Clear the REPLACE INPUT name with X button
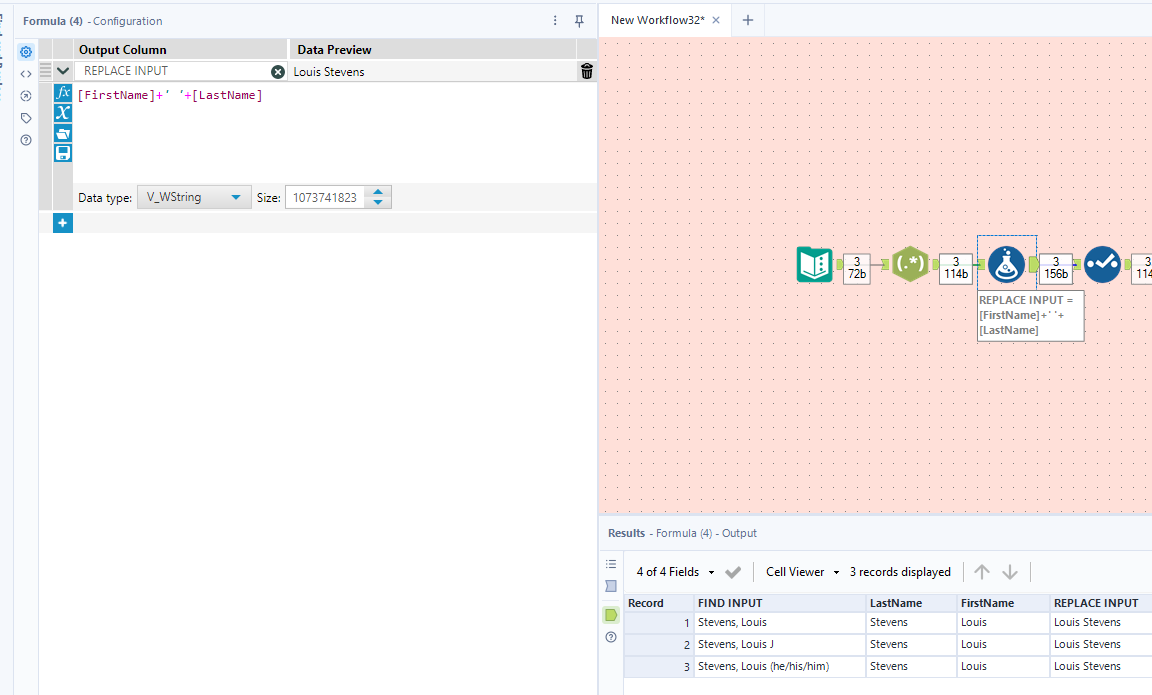Image resolution: width=1152 pixels, height=695 pixels. pos(277,71)
